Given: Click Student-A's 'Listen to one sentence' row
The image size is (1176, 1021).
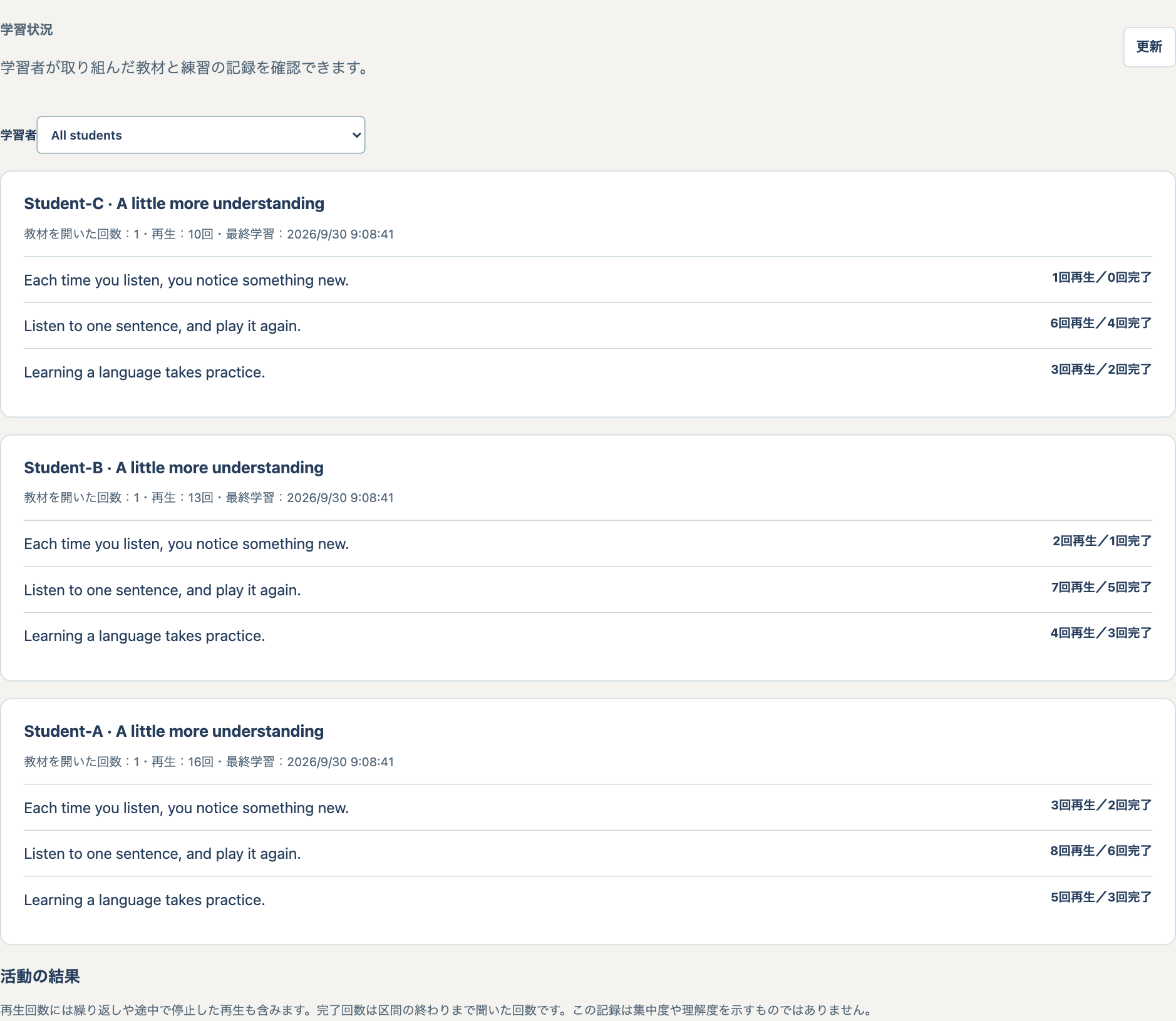Looking at the screenshot, I should coord(587,853).
